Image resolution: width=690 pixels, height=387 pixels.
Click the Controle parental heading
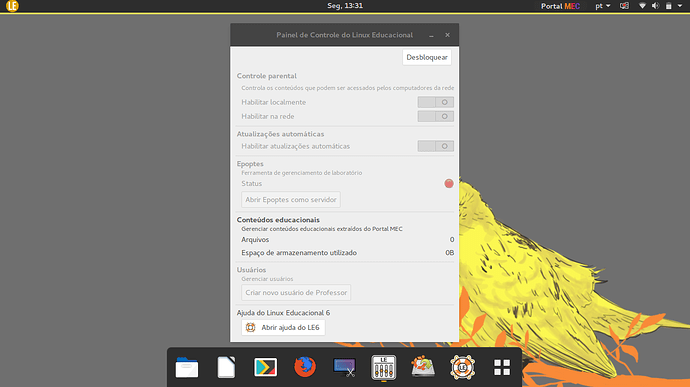coord(267,76)
